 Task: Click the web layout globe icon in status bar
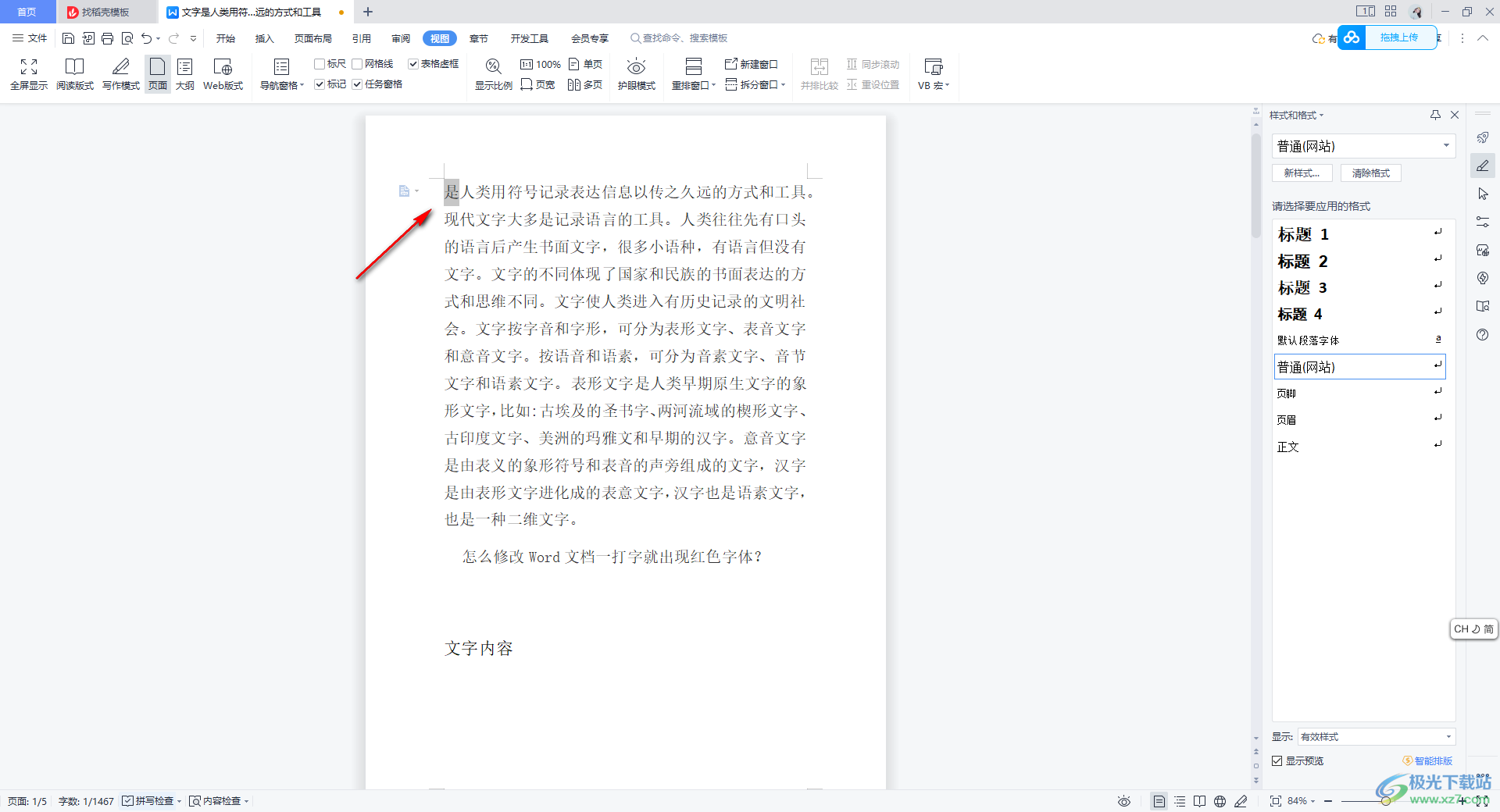[x=1220, y=801]
